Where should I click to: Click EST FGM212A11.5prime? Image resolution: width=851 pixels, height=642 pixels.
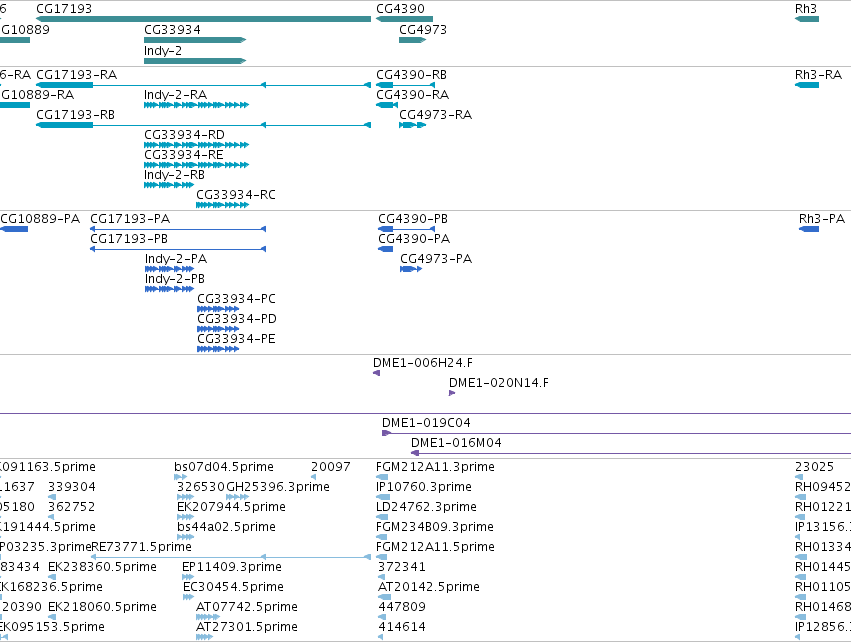pos(382,557)
